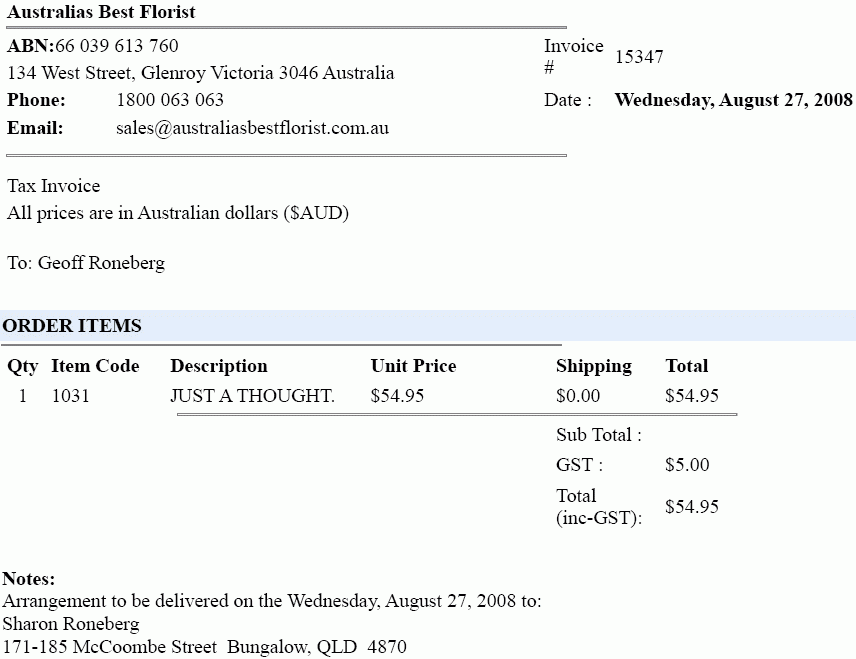Click the phone number 1800 063 063
This screenshot has width=856, height=659.
pos(170,100)
